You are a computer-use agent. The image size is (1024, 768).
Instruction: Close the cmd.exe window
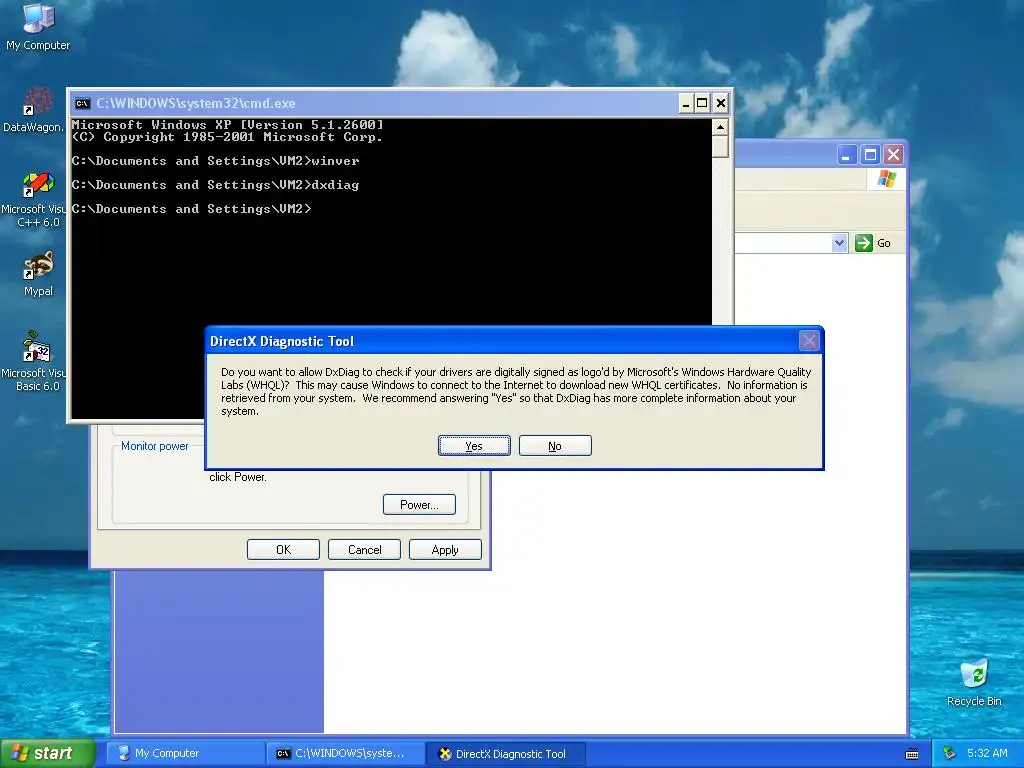tap(720, 103)
